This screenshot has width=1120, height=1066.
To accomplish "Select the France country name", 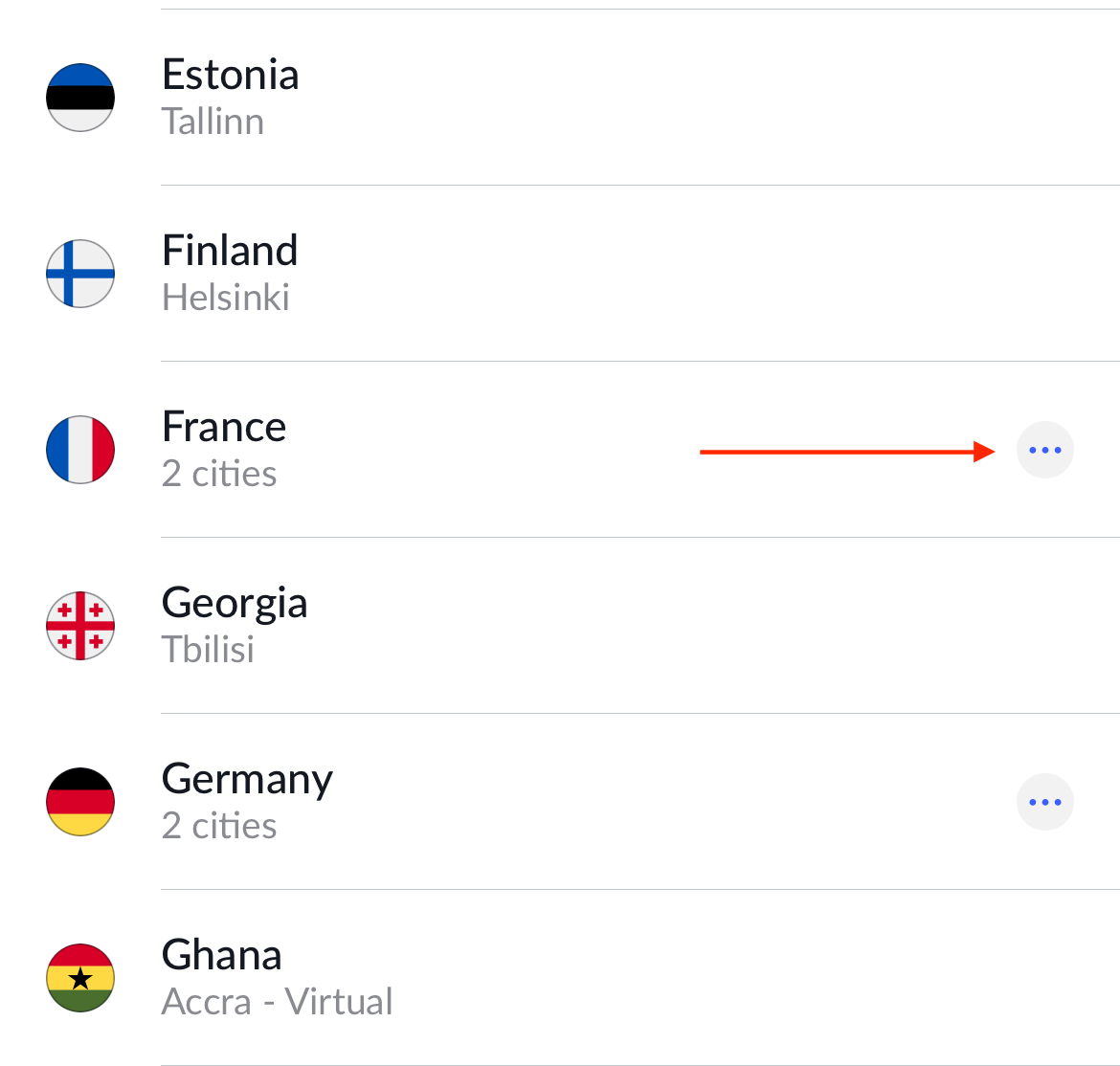I will (x=224, y=427).
